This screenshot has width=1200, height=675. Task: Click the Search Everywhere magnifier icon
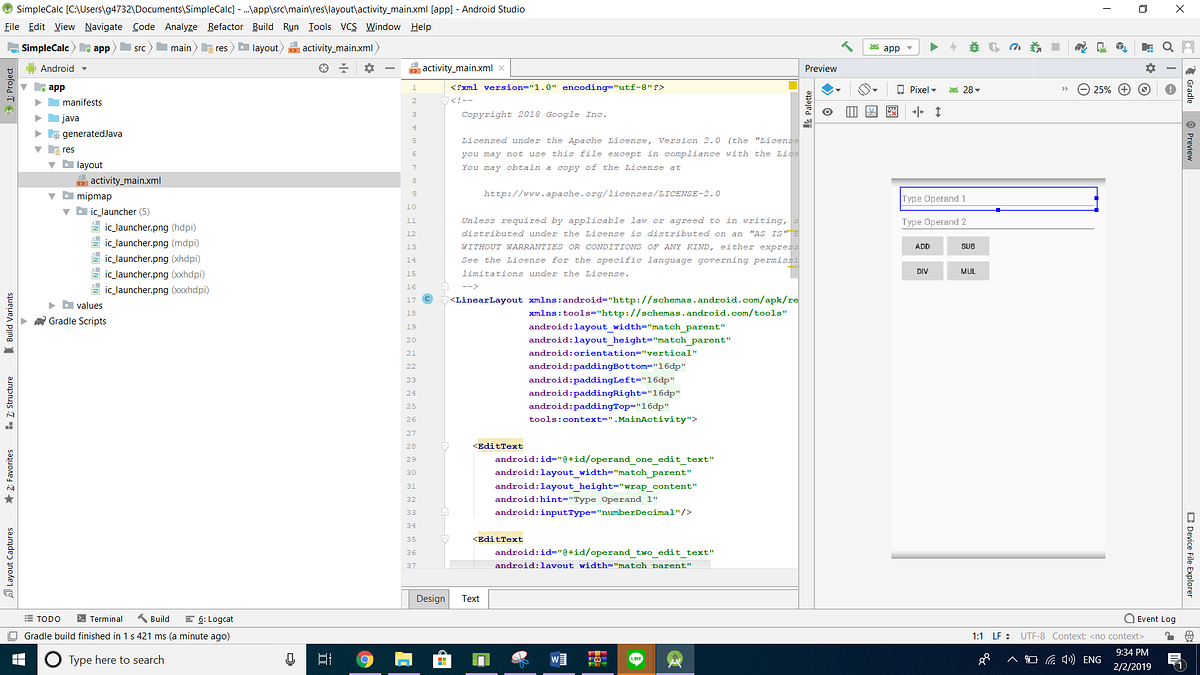1168,47
